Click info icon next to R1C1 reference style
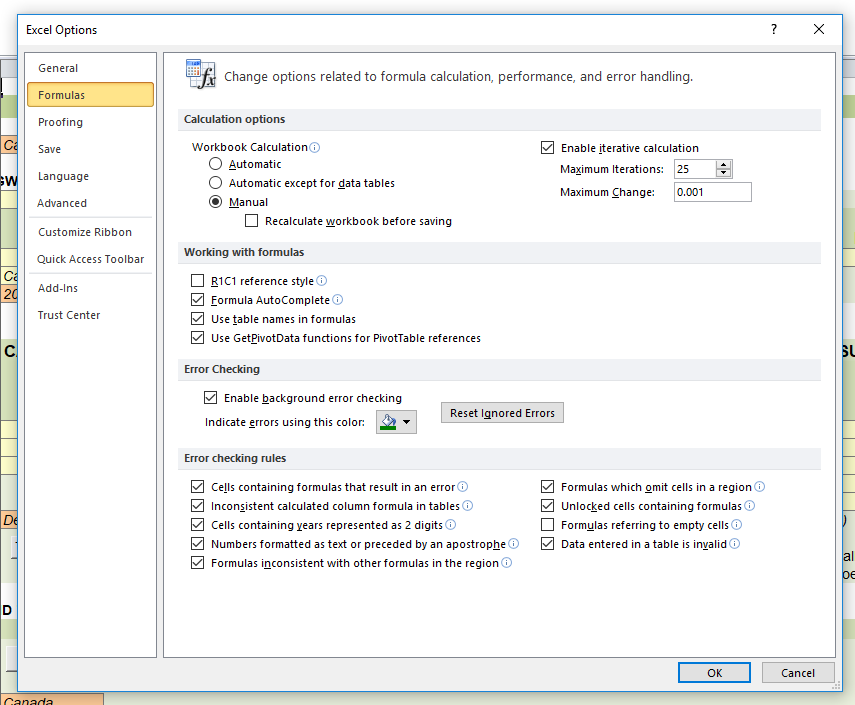This screenshot has width=855, height=705. pos(322,281)
